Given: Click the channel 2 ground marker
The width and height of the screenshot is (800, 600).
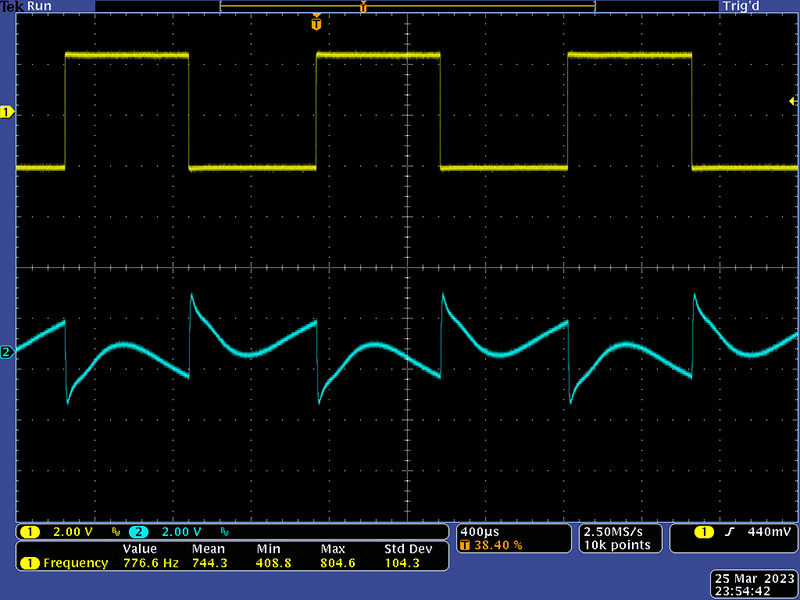Looking at the screenshot, I should click(7, 352).
